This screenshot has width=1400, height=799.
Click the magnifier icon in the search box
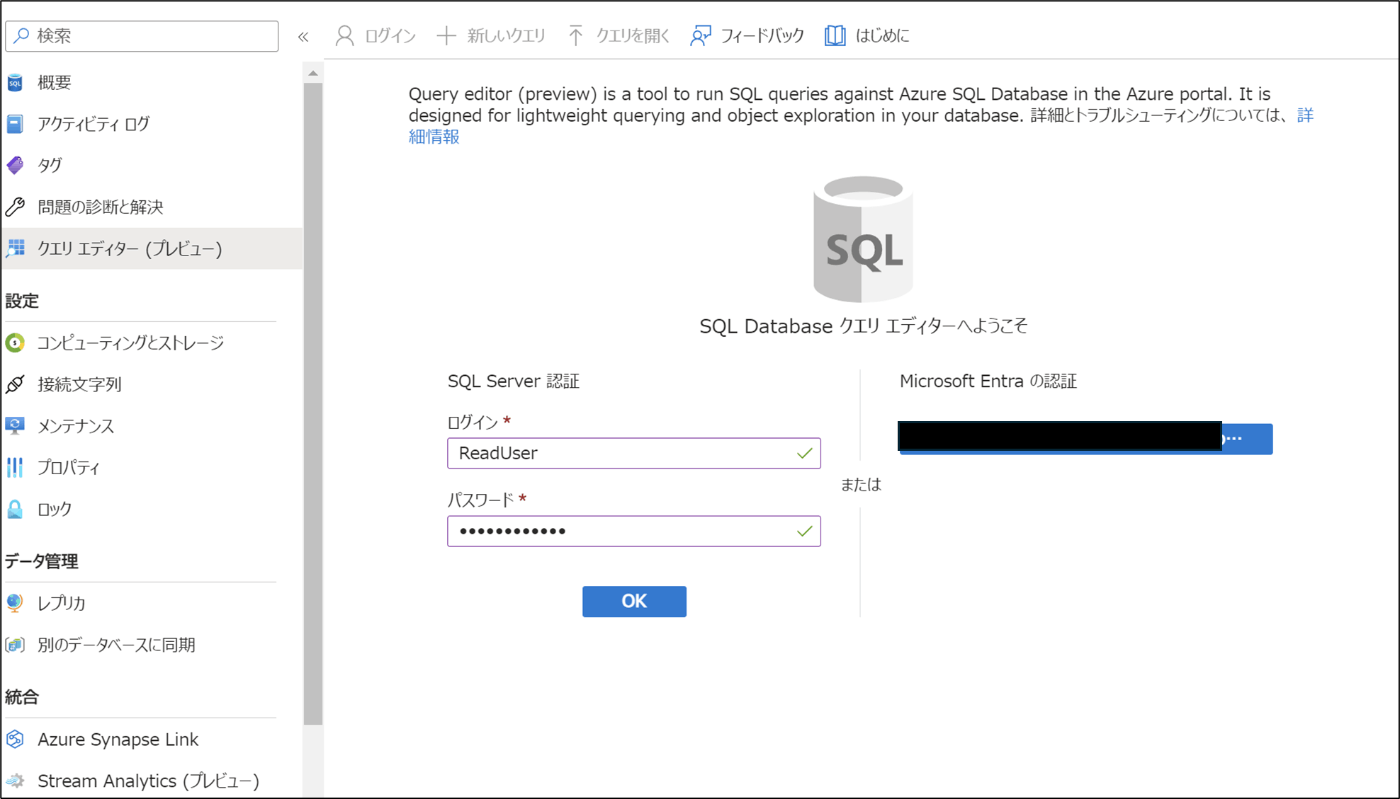pos(22,36)
